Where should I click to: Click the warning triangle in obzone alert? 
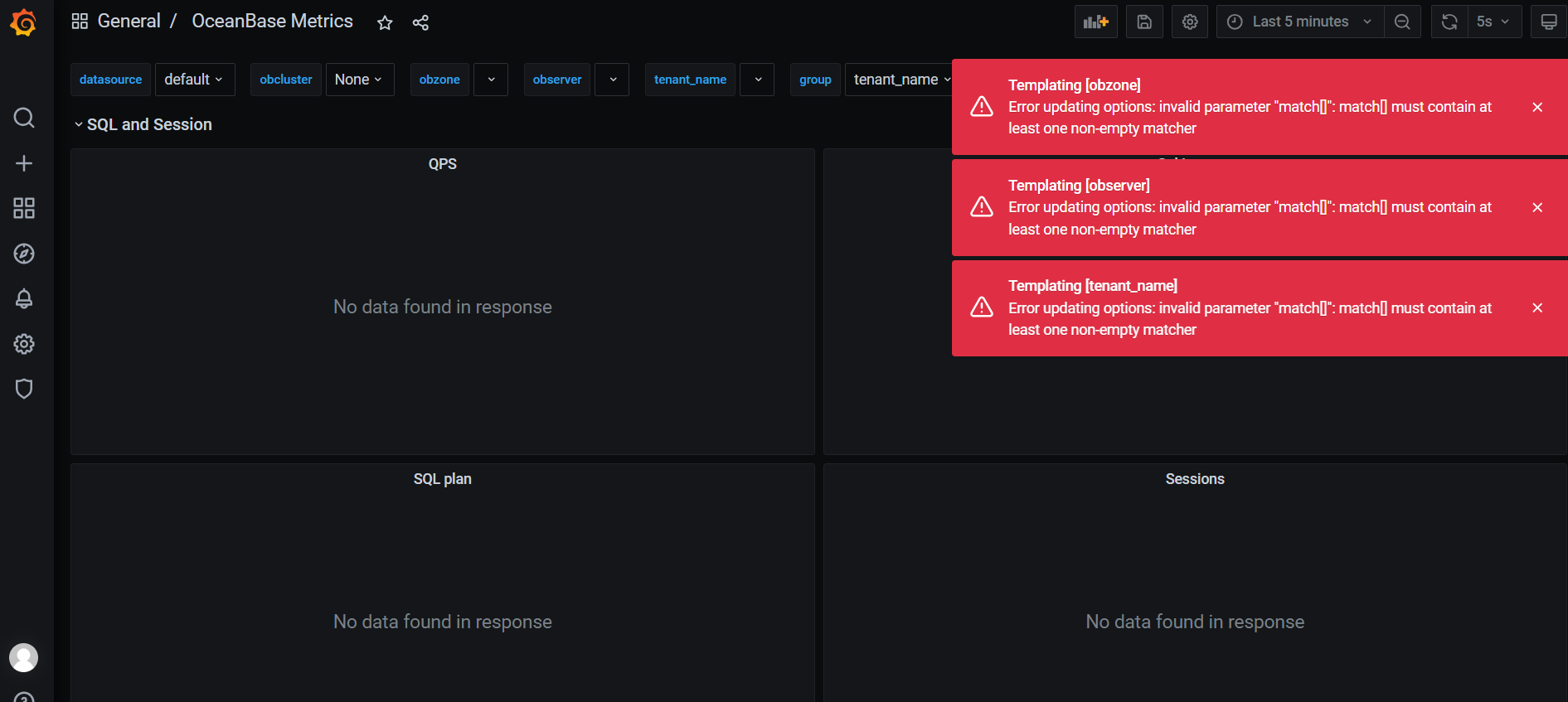coord(982,106)
